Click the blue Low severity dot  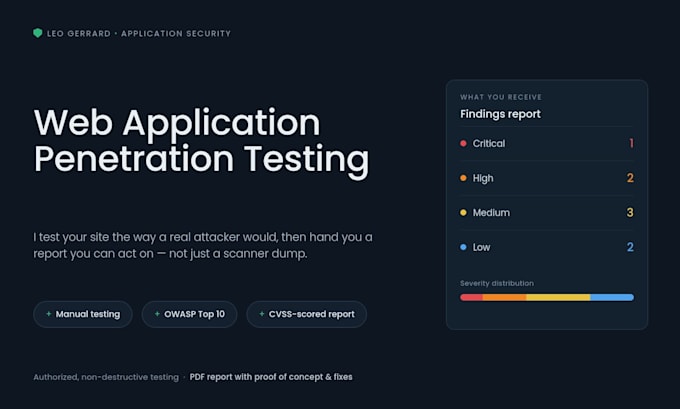pos(463,247)
